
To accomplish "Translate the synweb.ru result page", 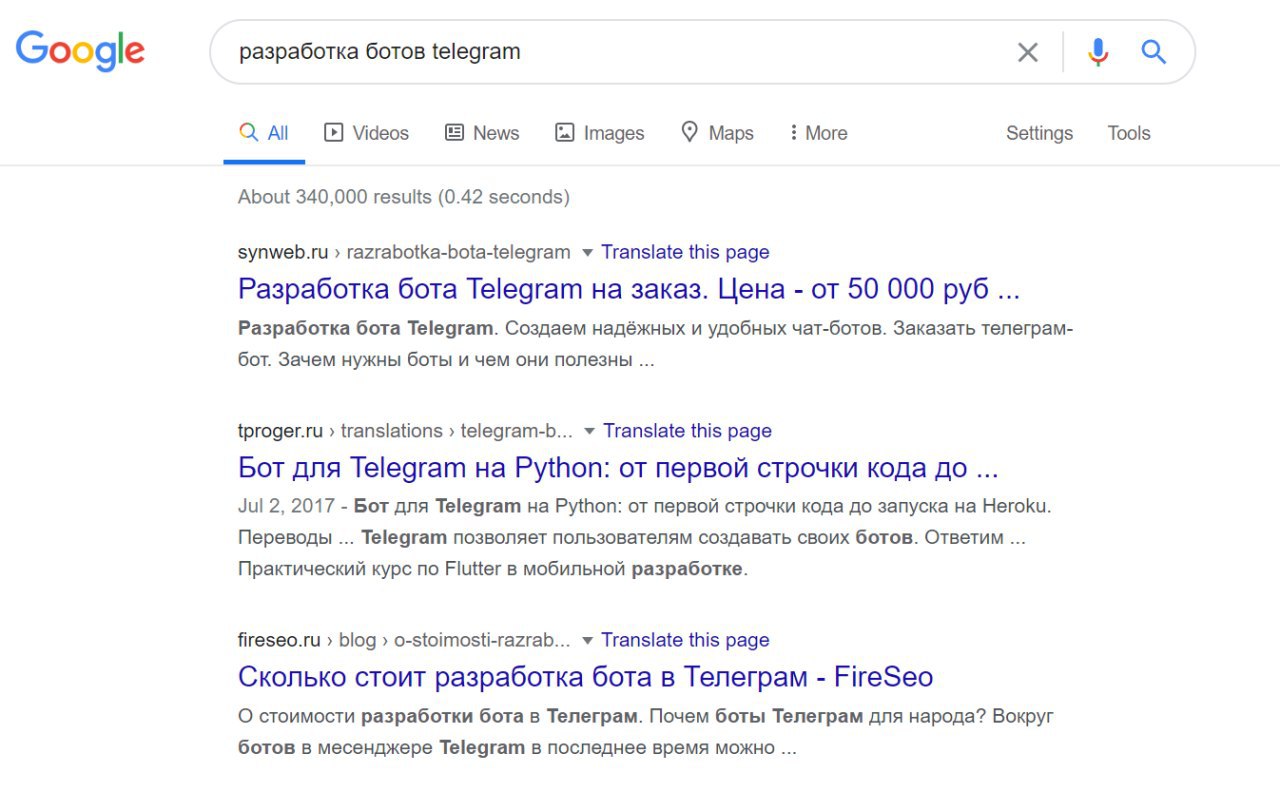I will coord(685,252).
